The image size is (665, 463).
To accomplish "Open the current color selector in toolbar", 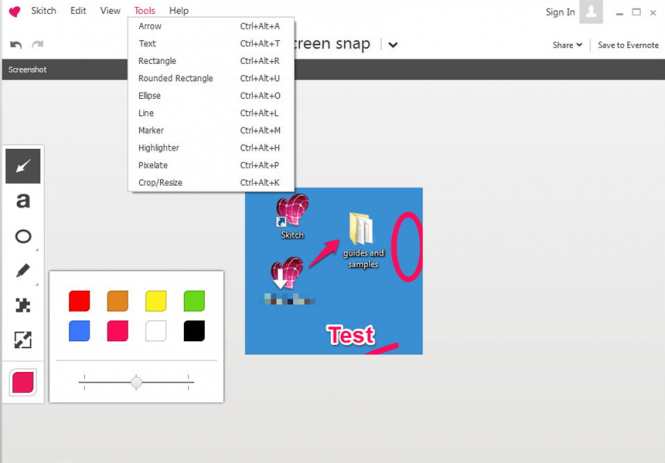I will (23, 382).
